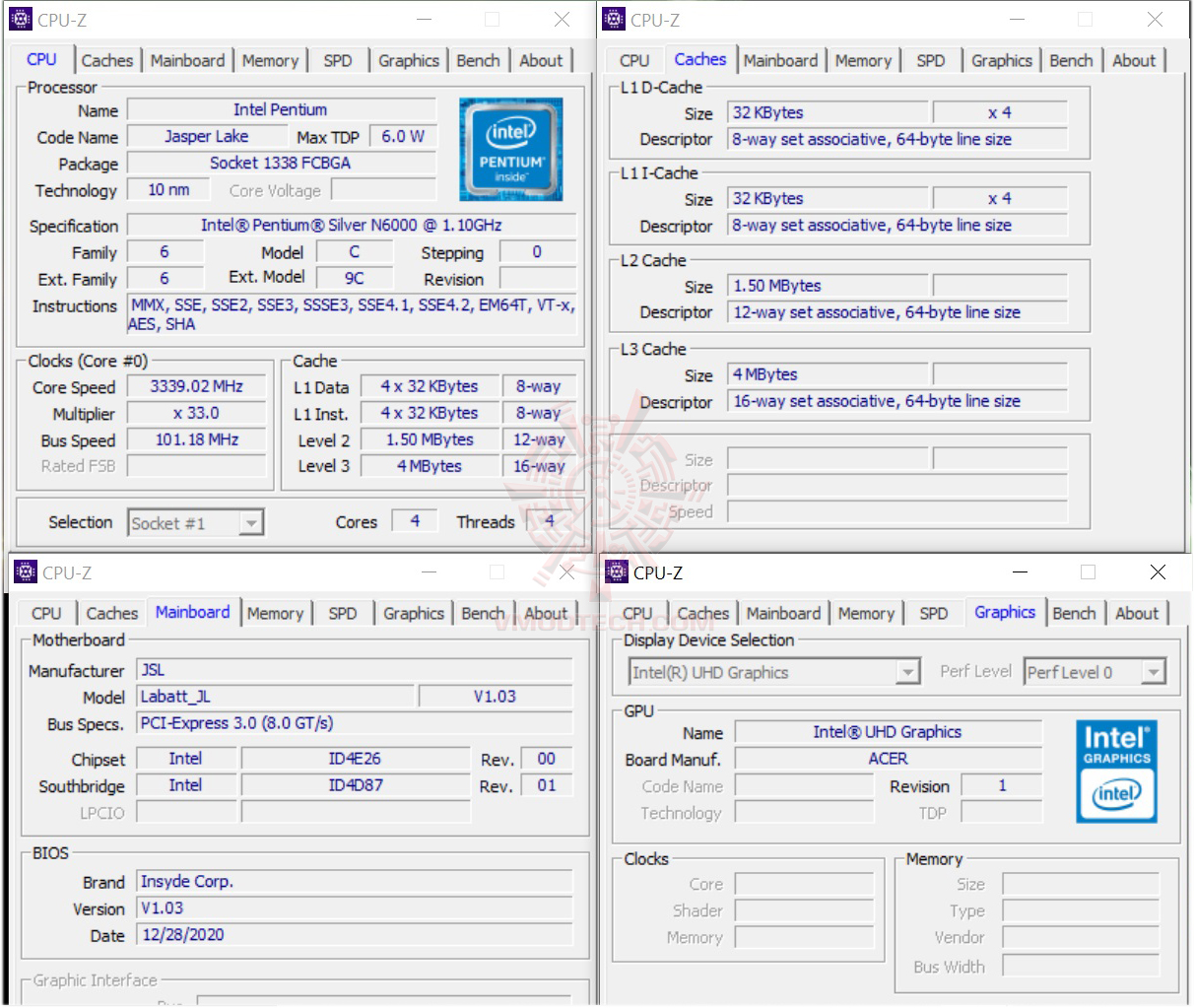Click CPU-Z app icon in Mainboard window title
The height and width of the screenshot is (1008, 1194).
tap(25, 571)
